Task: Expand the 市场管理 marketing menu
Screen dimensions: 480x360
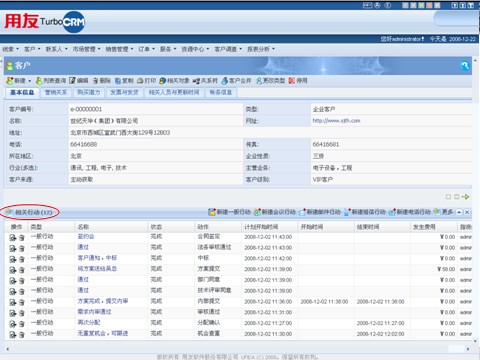Action: click(86, 49)
